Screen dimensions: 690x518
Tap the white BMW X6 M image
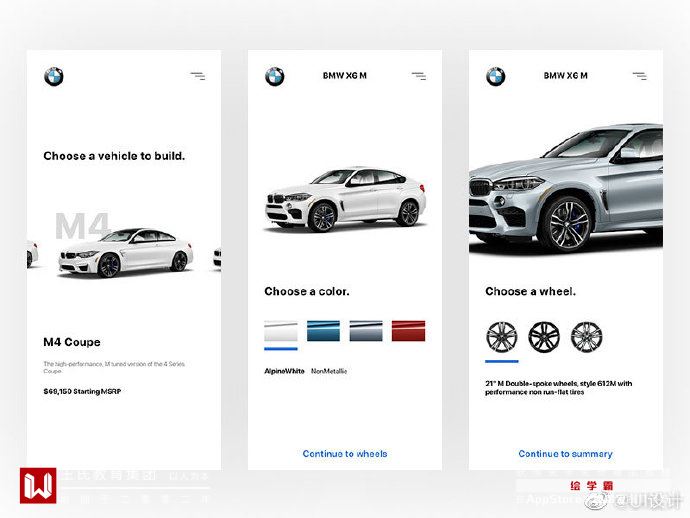coord(345,200)
